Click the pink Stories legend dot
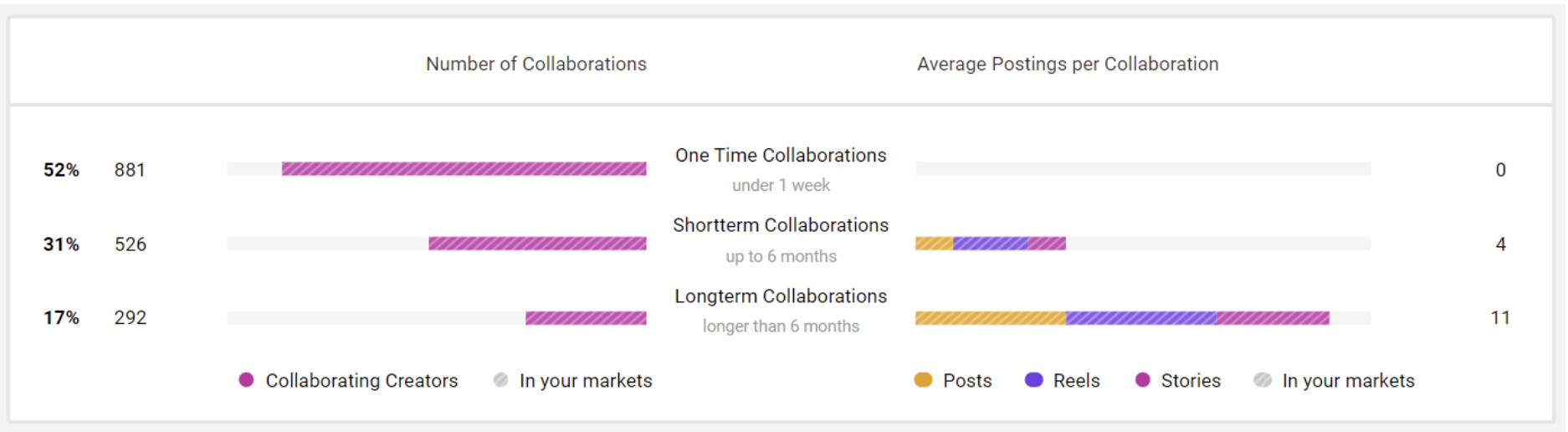Image resolution: width=1568 pixels, height=432 pixels. point(1143,380)
